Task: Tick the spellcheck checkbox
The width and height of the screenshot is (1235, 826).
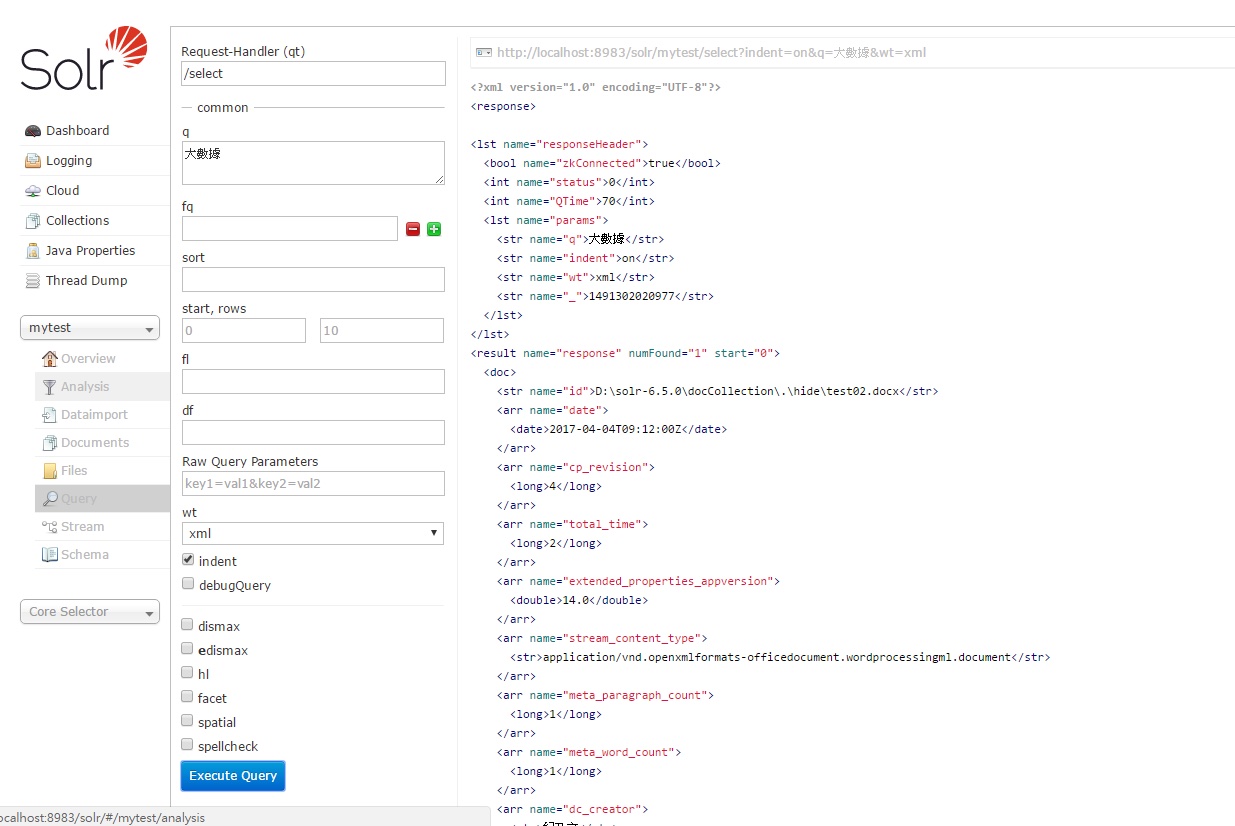Action: [x=188, y=745]
